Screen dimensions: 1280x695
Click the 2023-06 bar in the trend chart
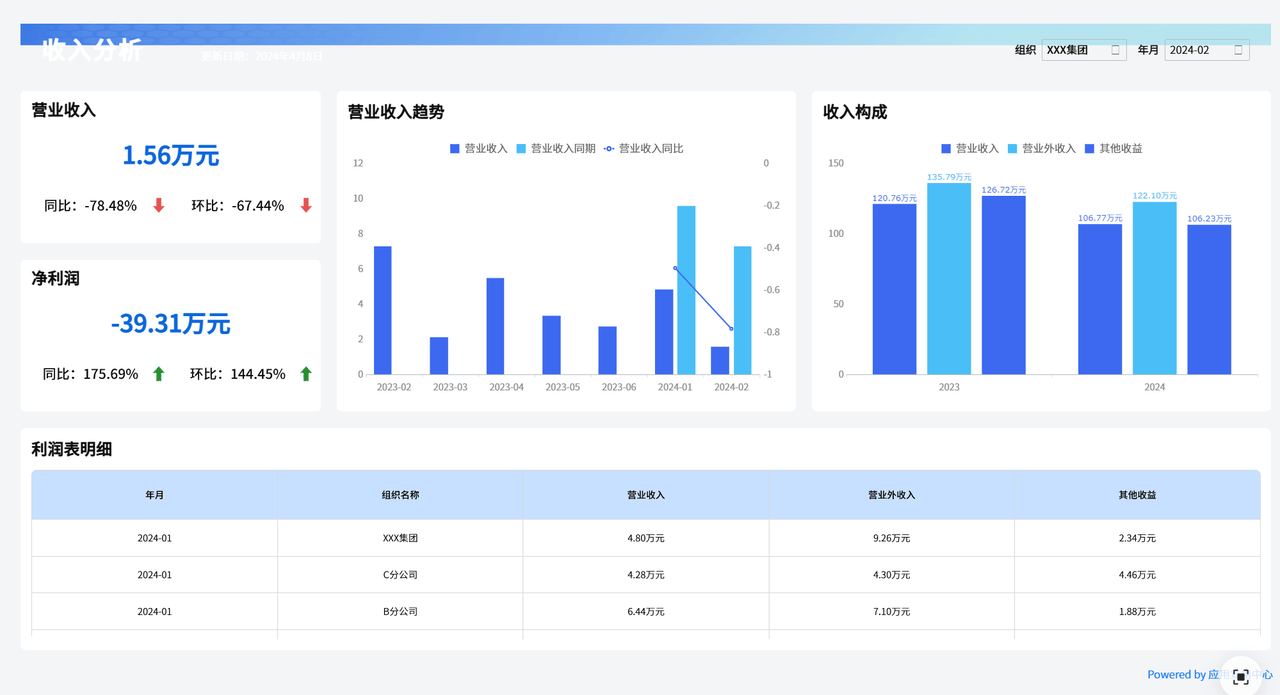coord(607,350)
